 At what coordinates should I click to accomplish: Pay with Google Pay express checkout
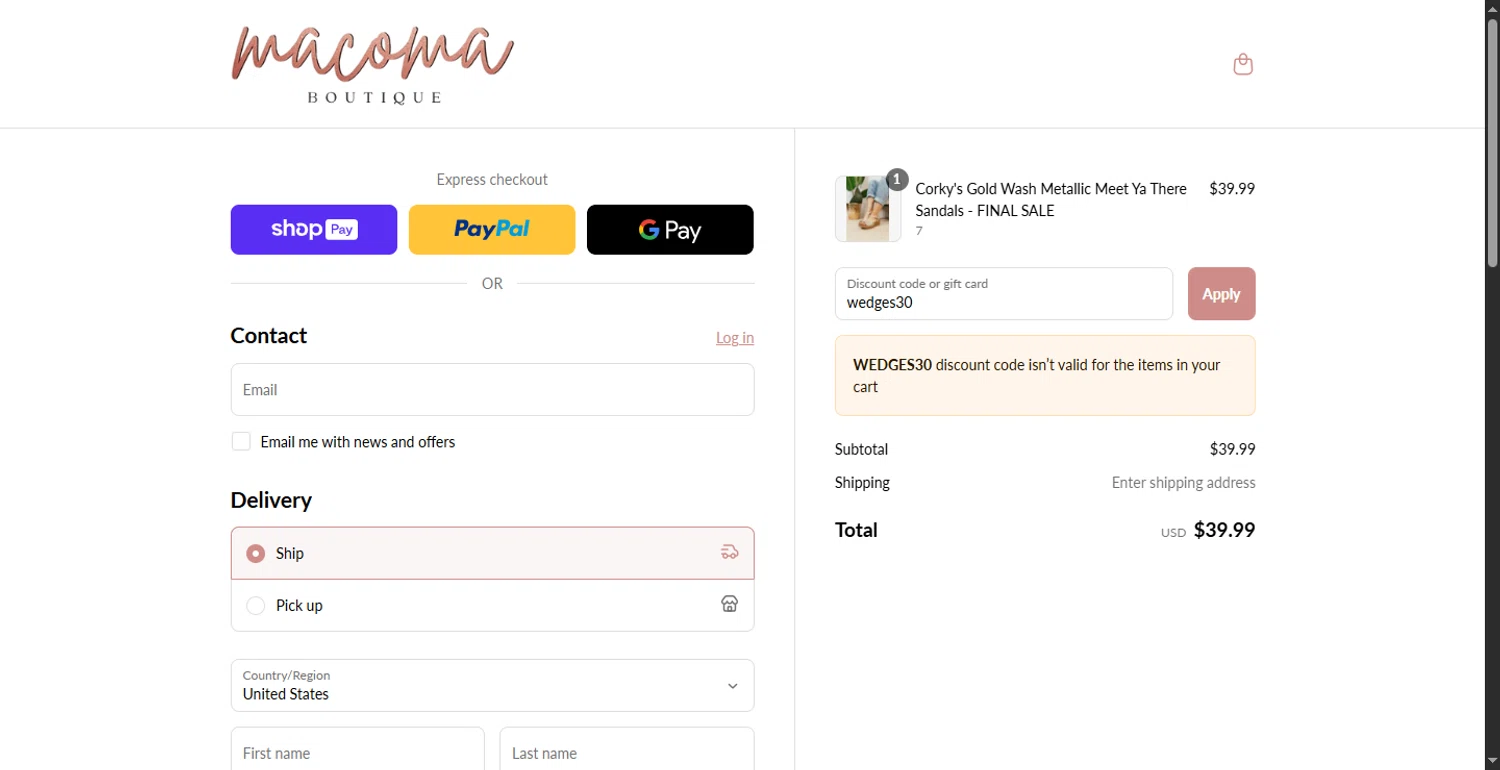coord(670,229)
